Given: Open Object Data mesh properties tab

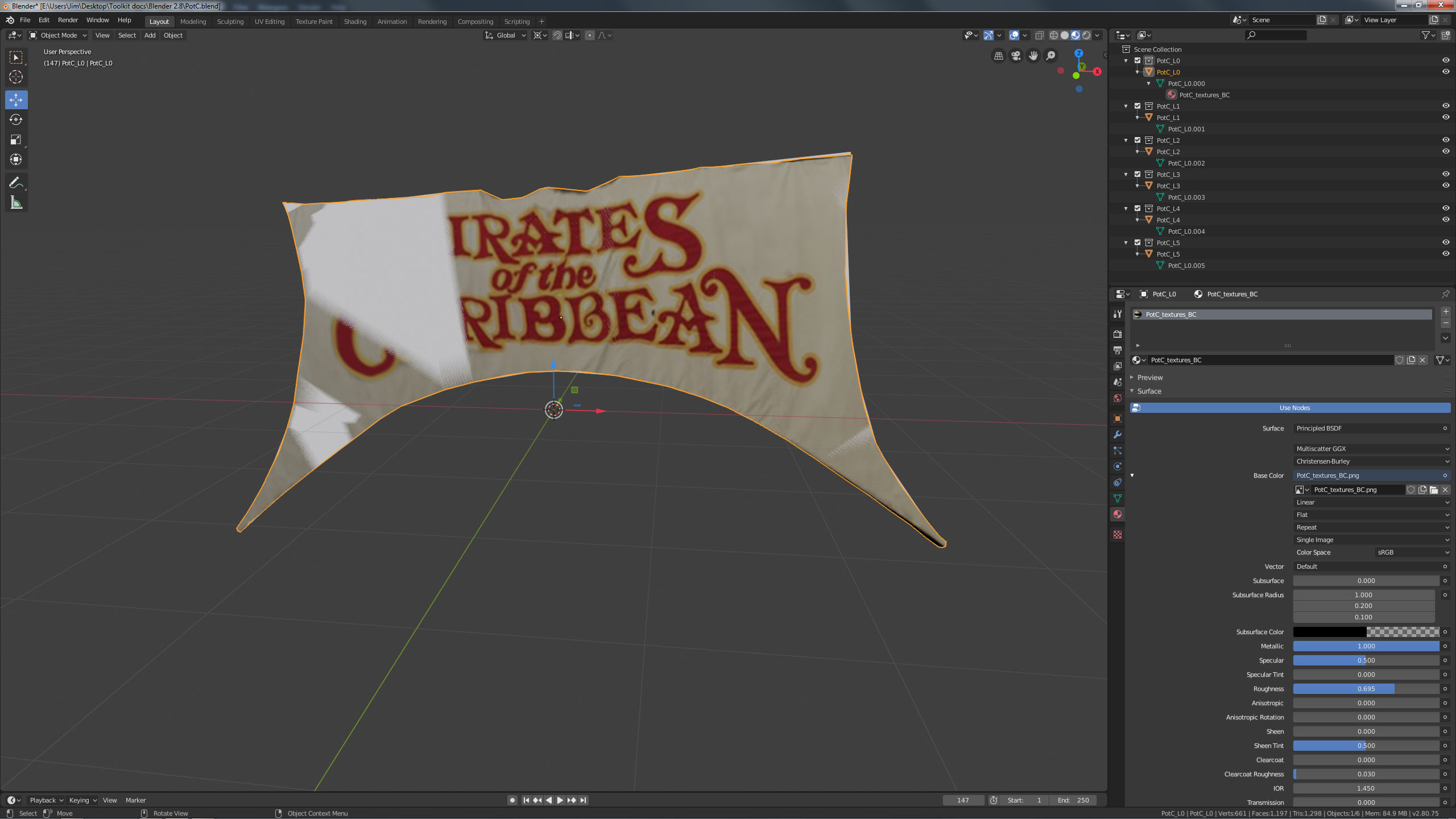Looking at the screenshot, I should (x=1118, y=498).
